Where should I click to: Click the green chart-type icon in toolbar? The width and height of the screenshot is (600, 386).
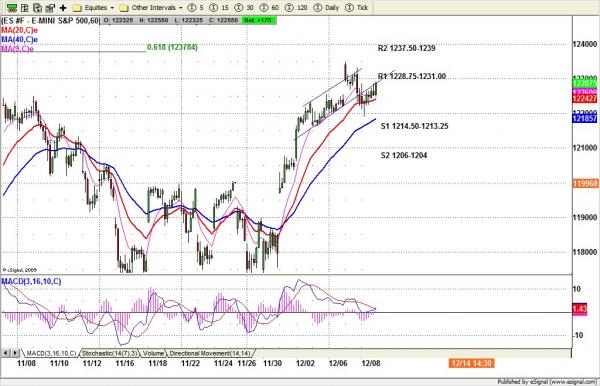pyautogui.click(x=11, y=7)
